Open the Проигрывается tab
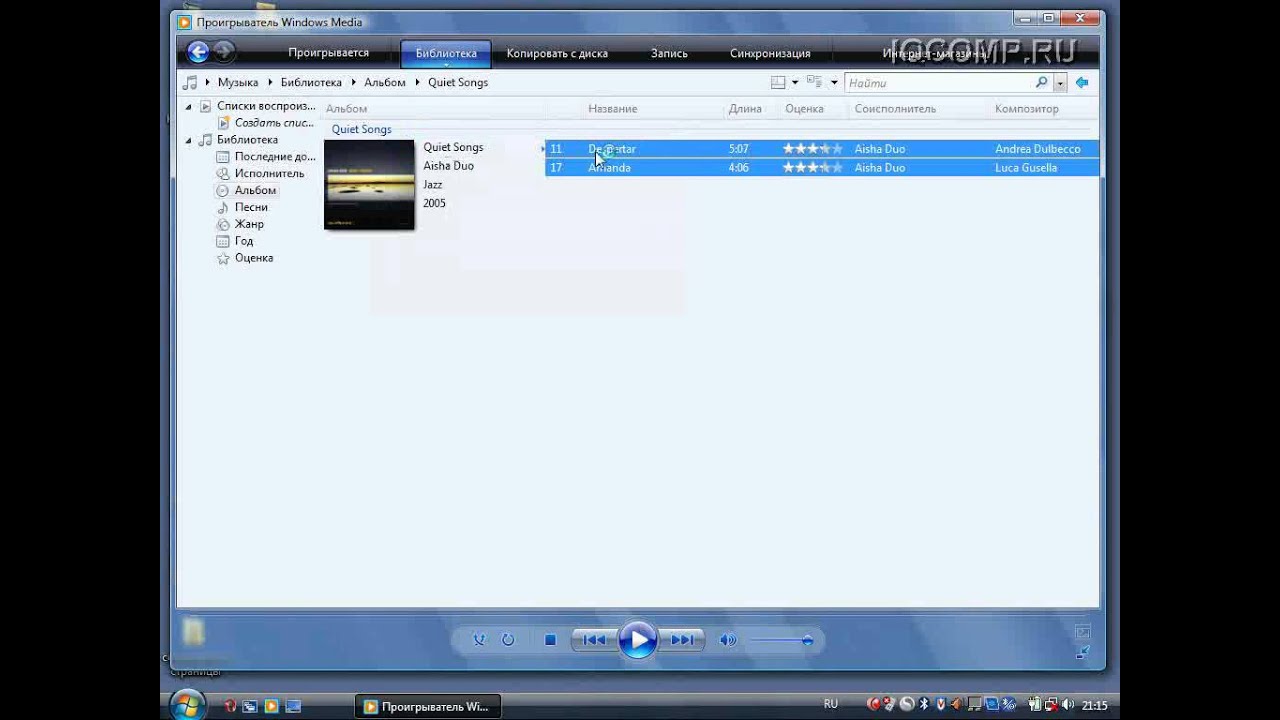The height and width of the screenshot is (720, 1280). 329,53
